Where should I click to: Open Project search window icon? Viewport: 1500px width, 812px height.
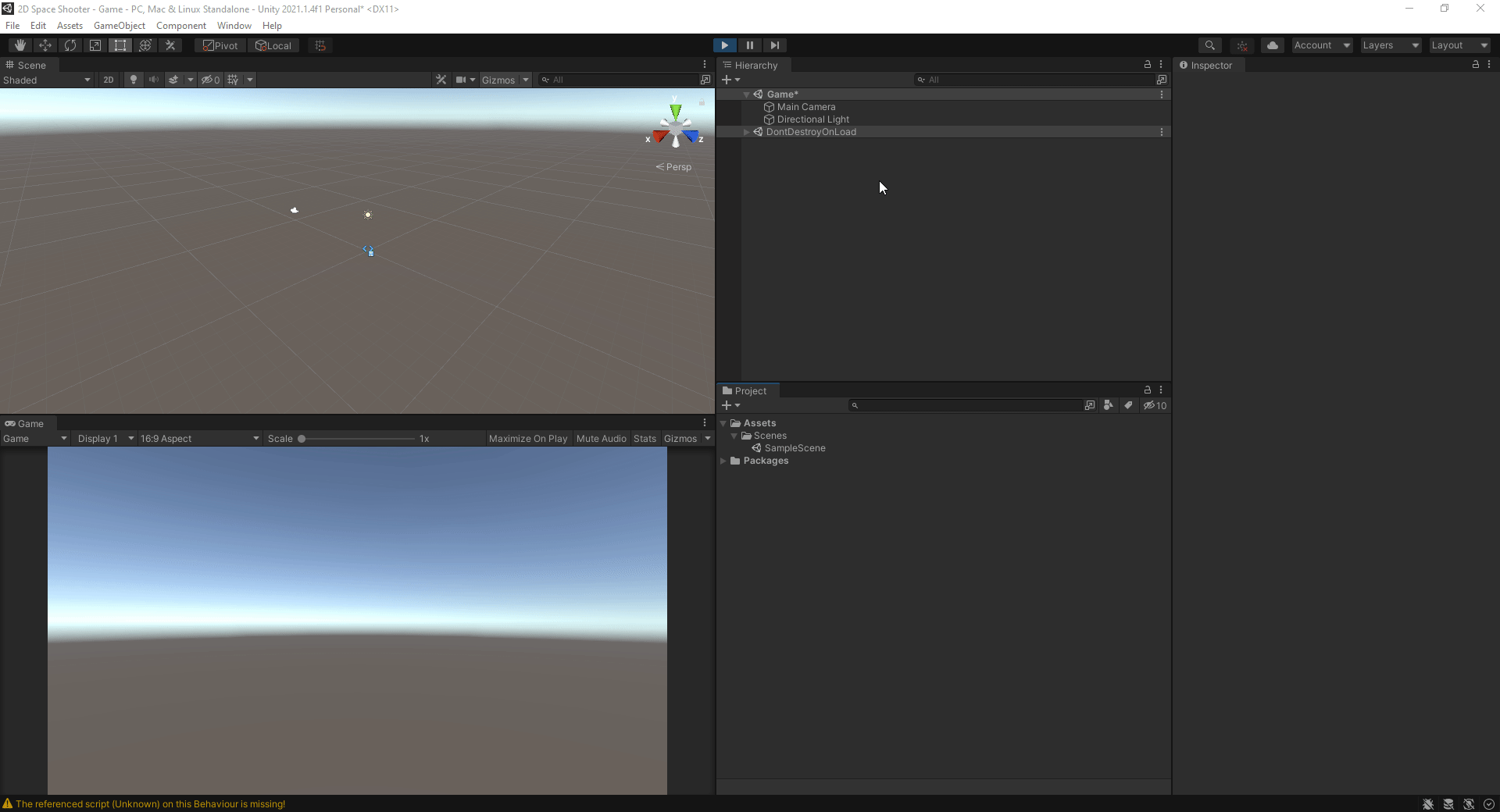point(1090,405)
